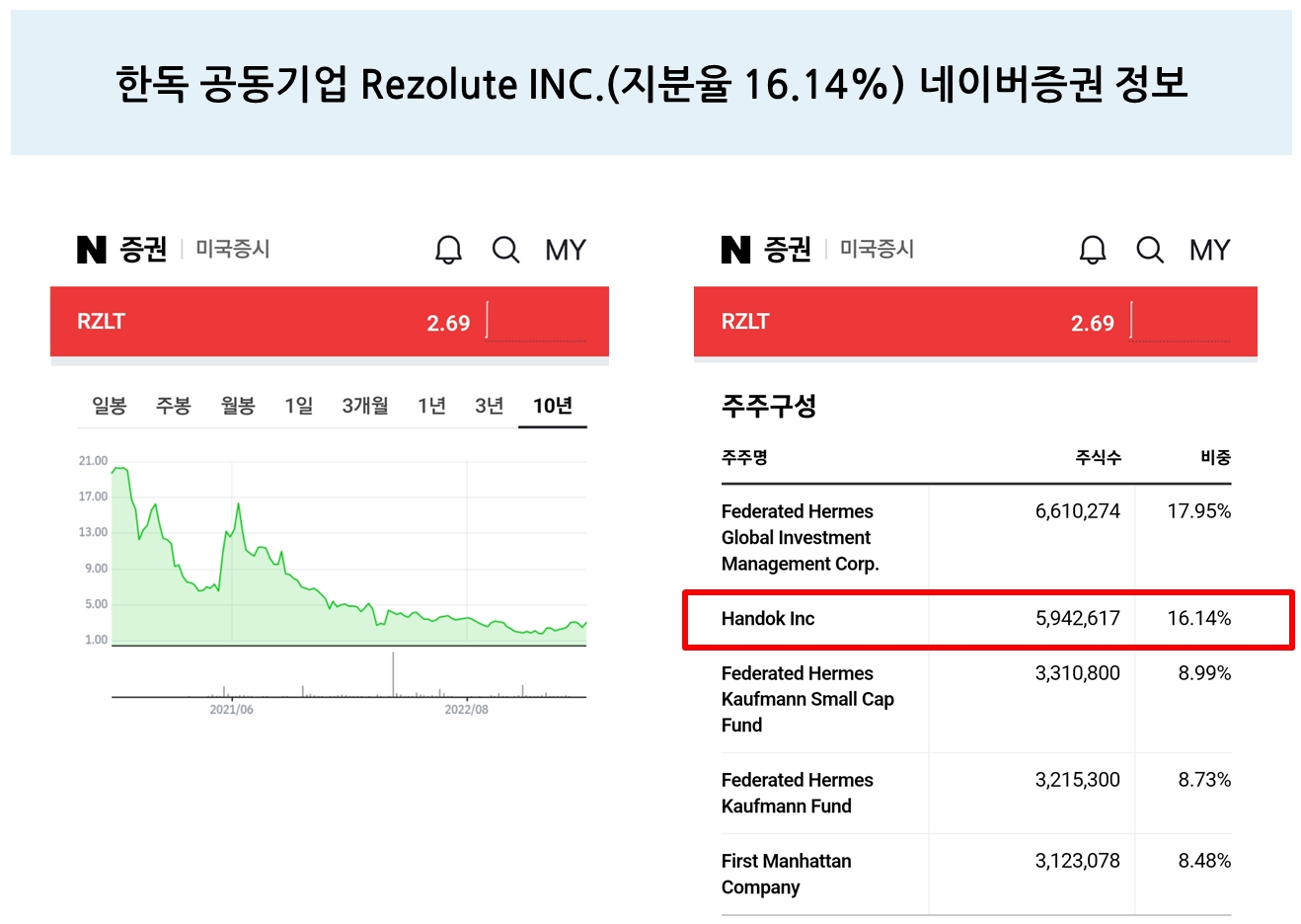
Task: Click 8.99% weight value
Action: 1204,673
